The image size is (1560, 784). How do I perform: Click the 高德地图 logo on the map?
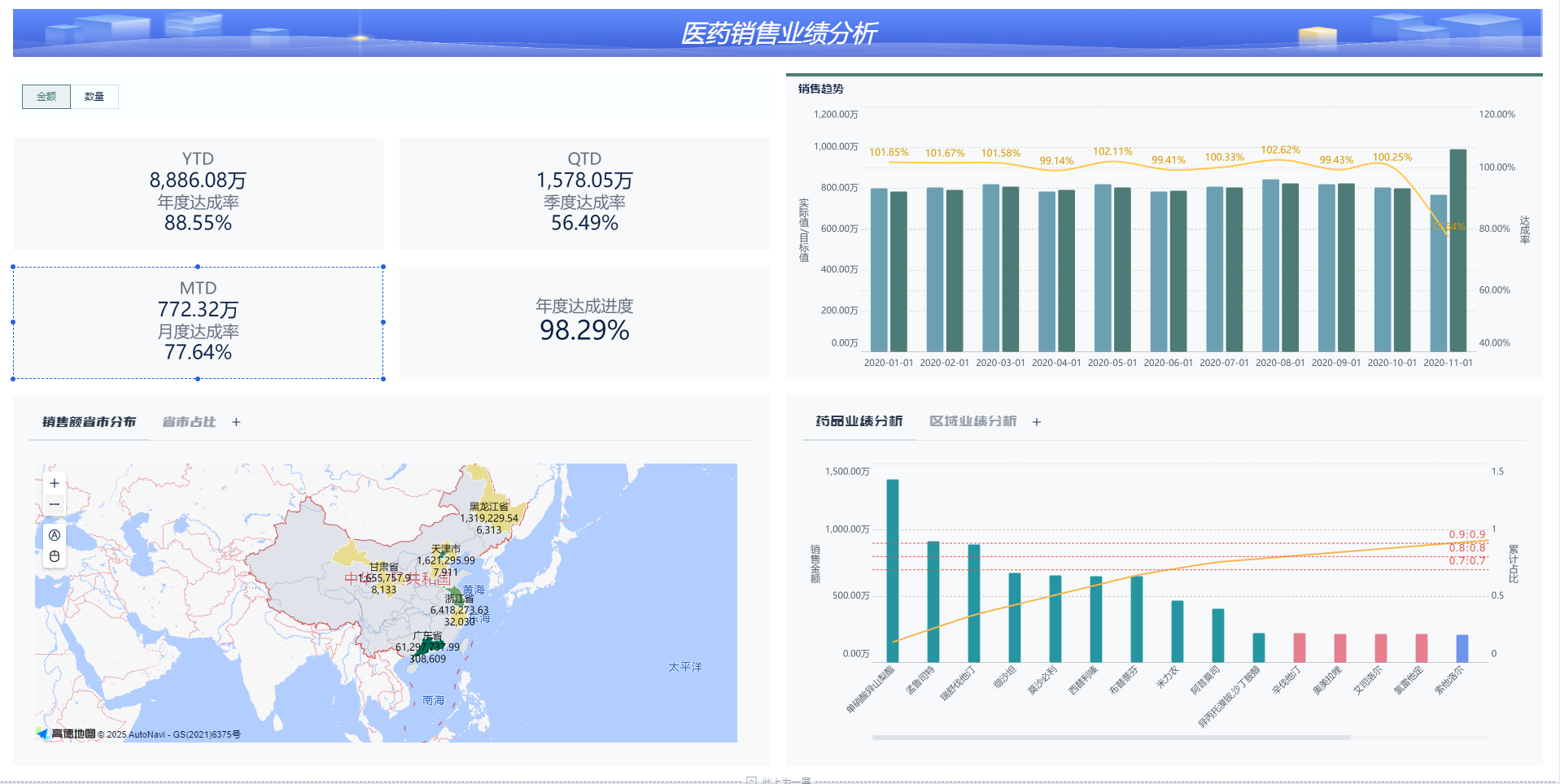coord(67,734)
